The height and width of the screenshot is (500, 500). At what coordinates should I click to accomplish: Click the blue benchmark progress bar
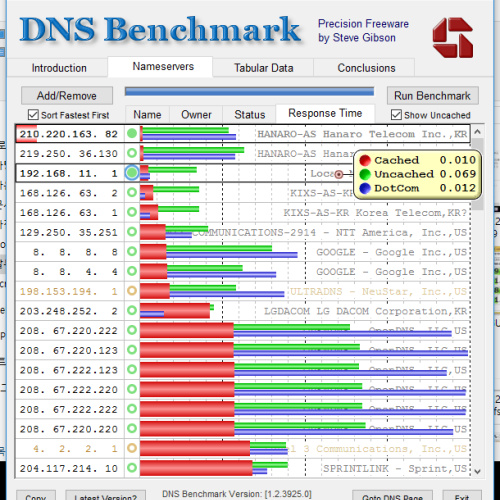(249, 92)
